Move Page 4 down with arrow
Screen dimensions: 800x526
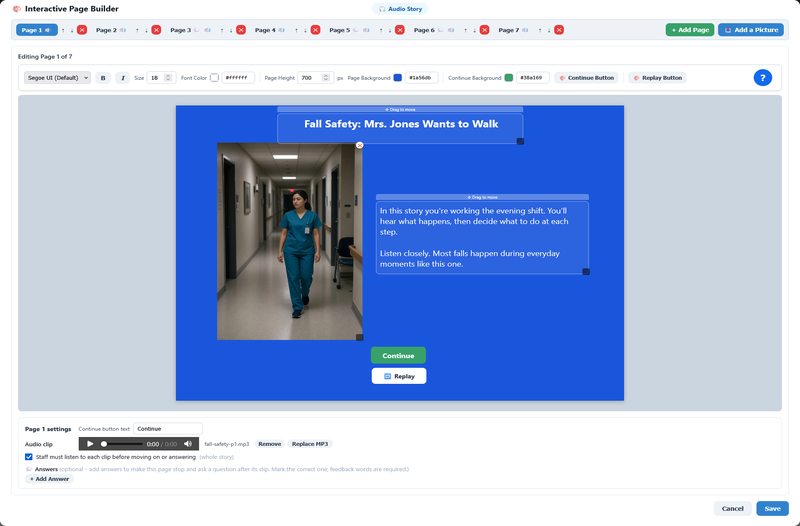point(306,30)
